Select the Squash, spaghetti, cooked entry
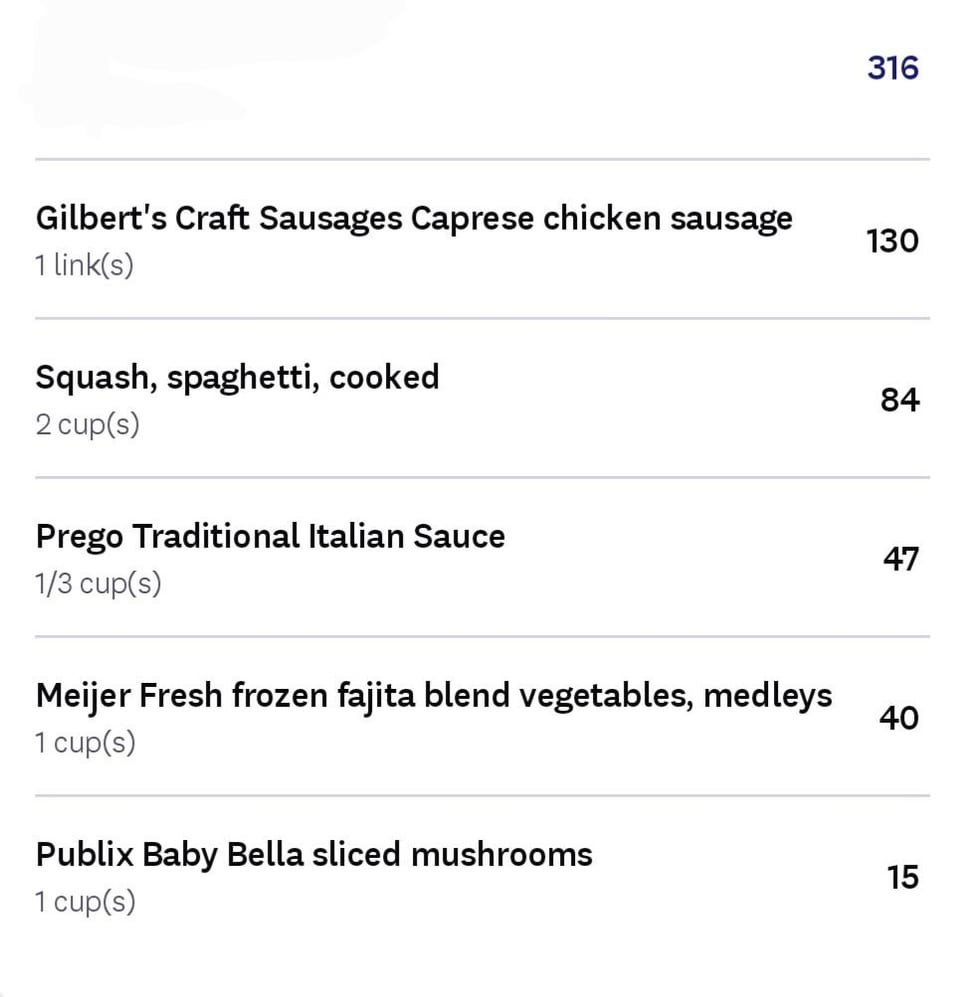The height and width of the screenshot is (997, 960). [x=237, y=377]
